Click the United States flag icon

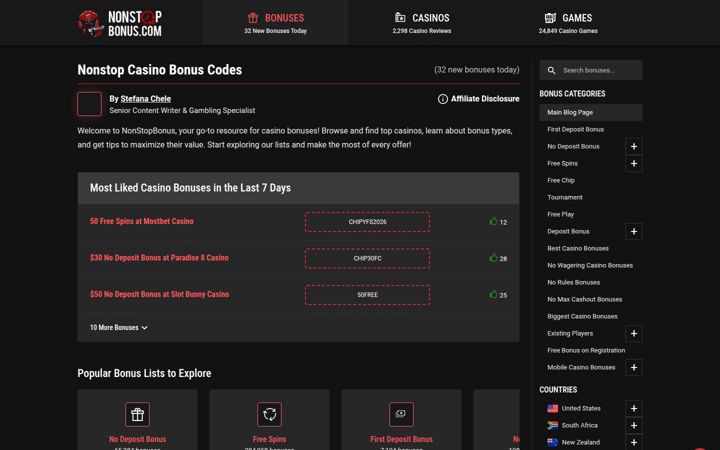(x=553, y=408)
